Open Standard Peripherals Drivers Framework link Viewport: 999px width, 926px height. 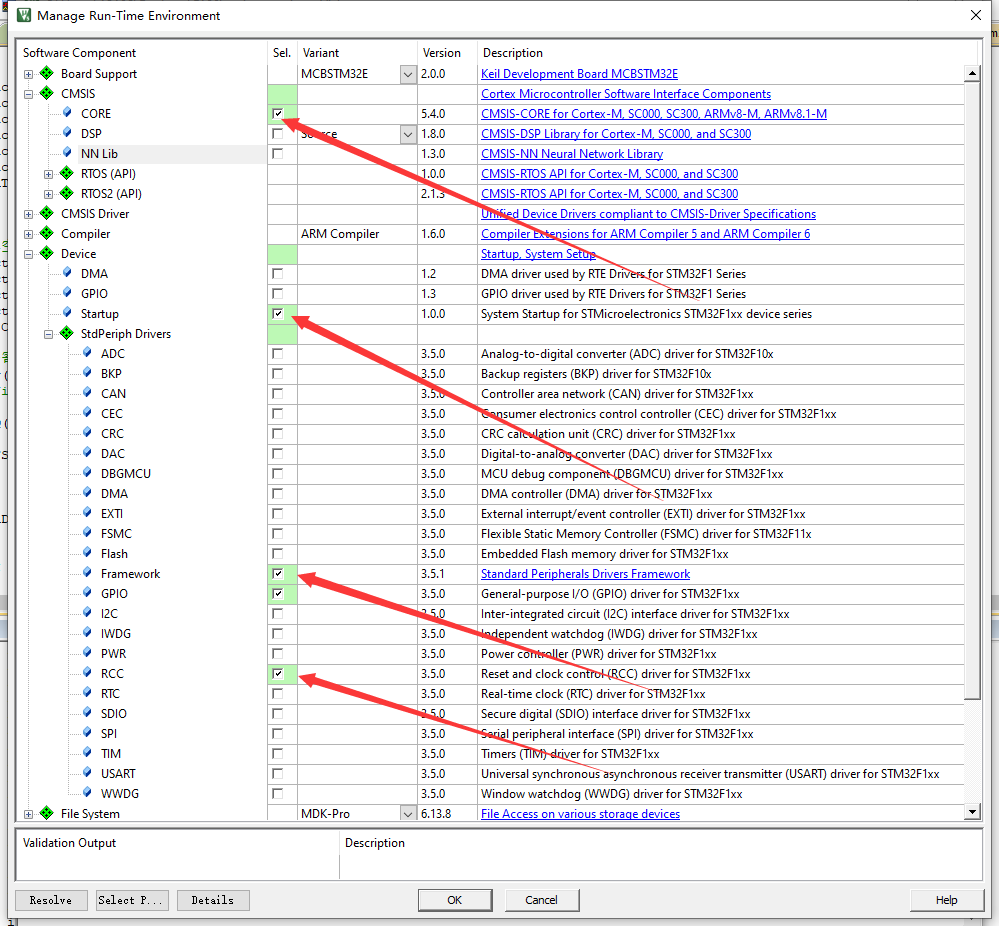[586, 574]
